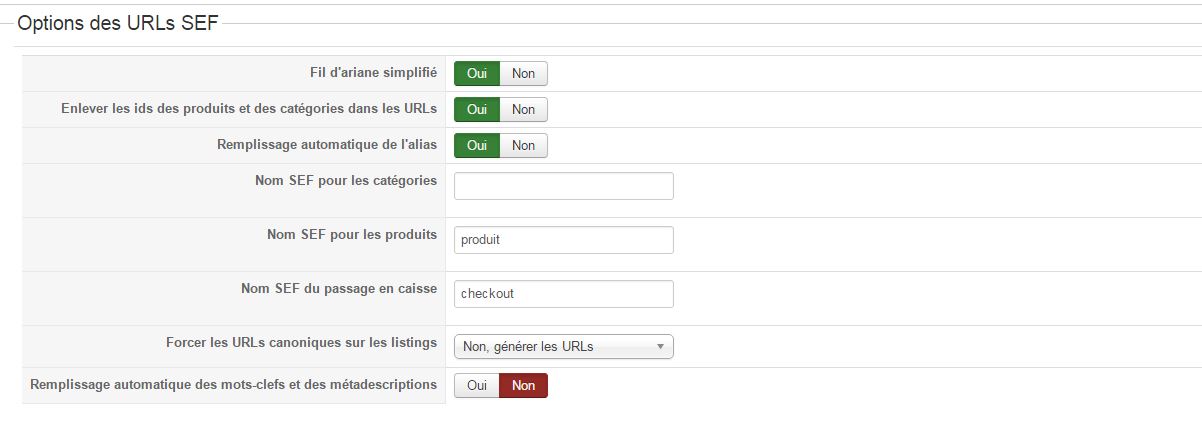Click the 'Nom SEF pour les produits' label
The width and height of the screenshot is (1202, 447).
tap(352, 235)
